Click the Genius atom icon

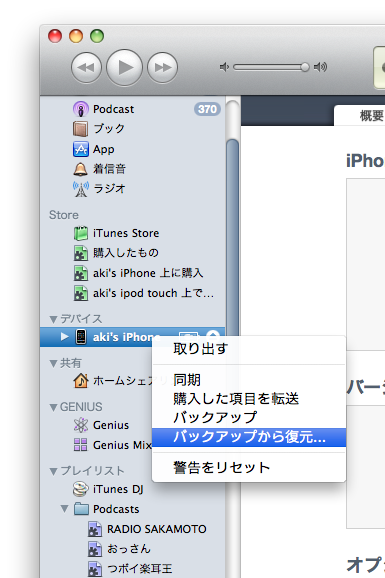click(81, 425)
